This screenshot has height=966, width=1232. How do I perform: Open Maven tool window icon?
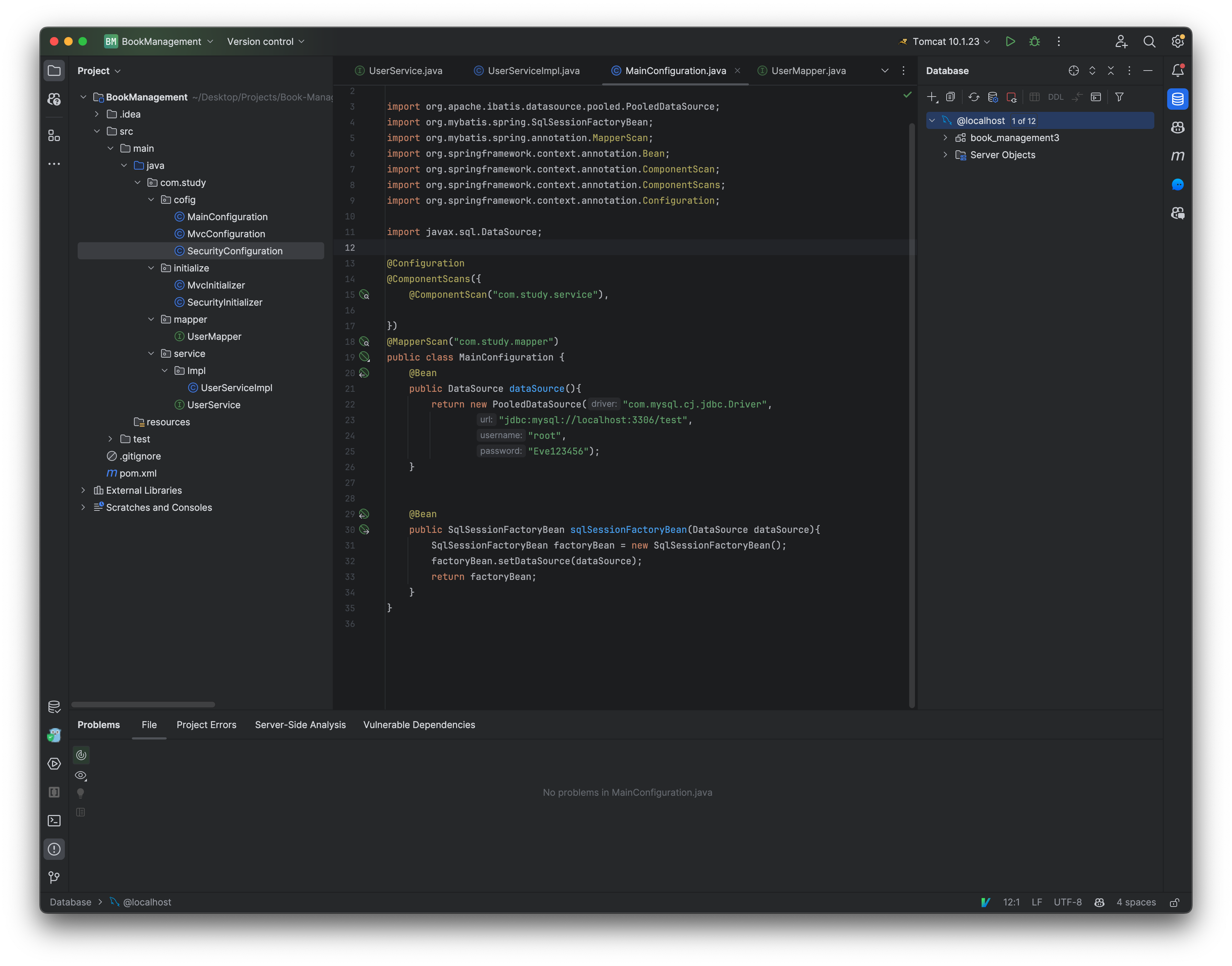coord(1177,156)
